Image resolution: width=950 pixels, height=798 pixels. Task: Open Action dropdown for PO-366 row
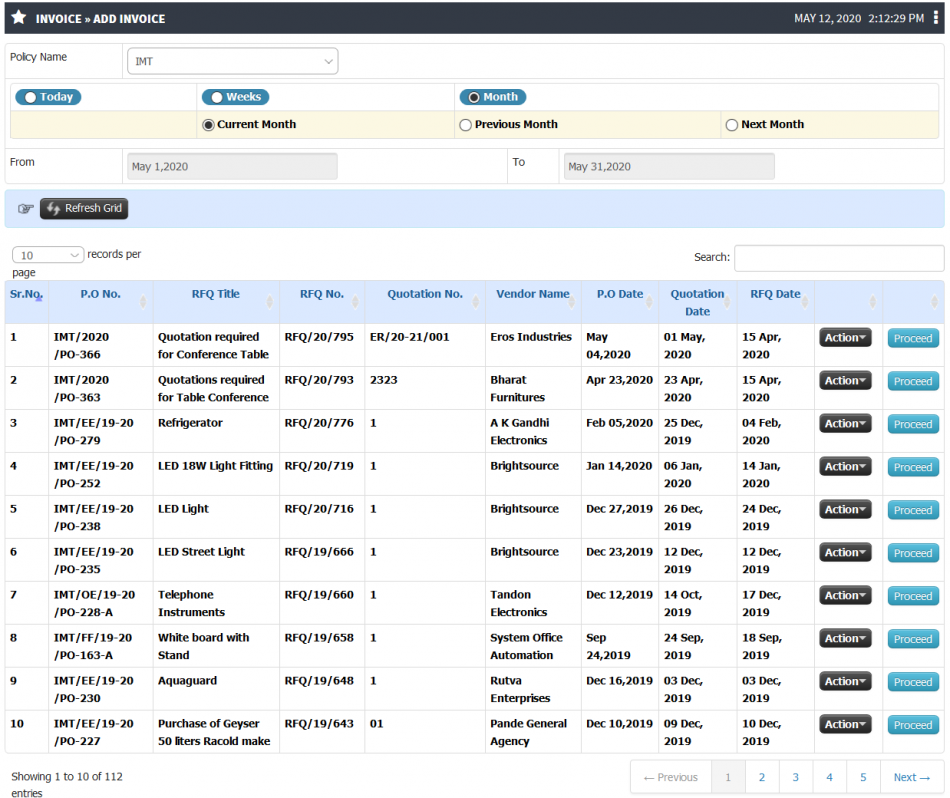[845, 337]
